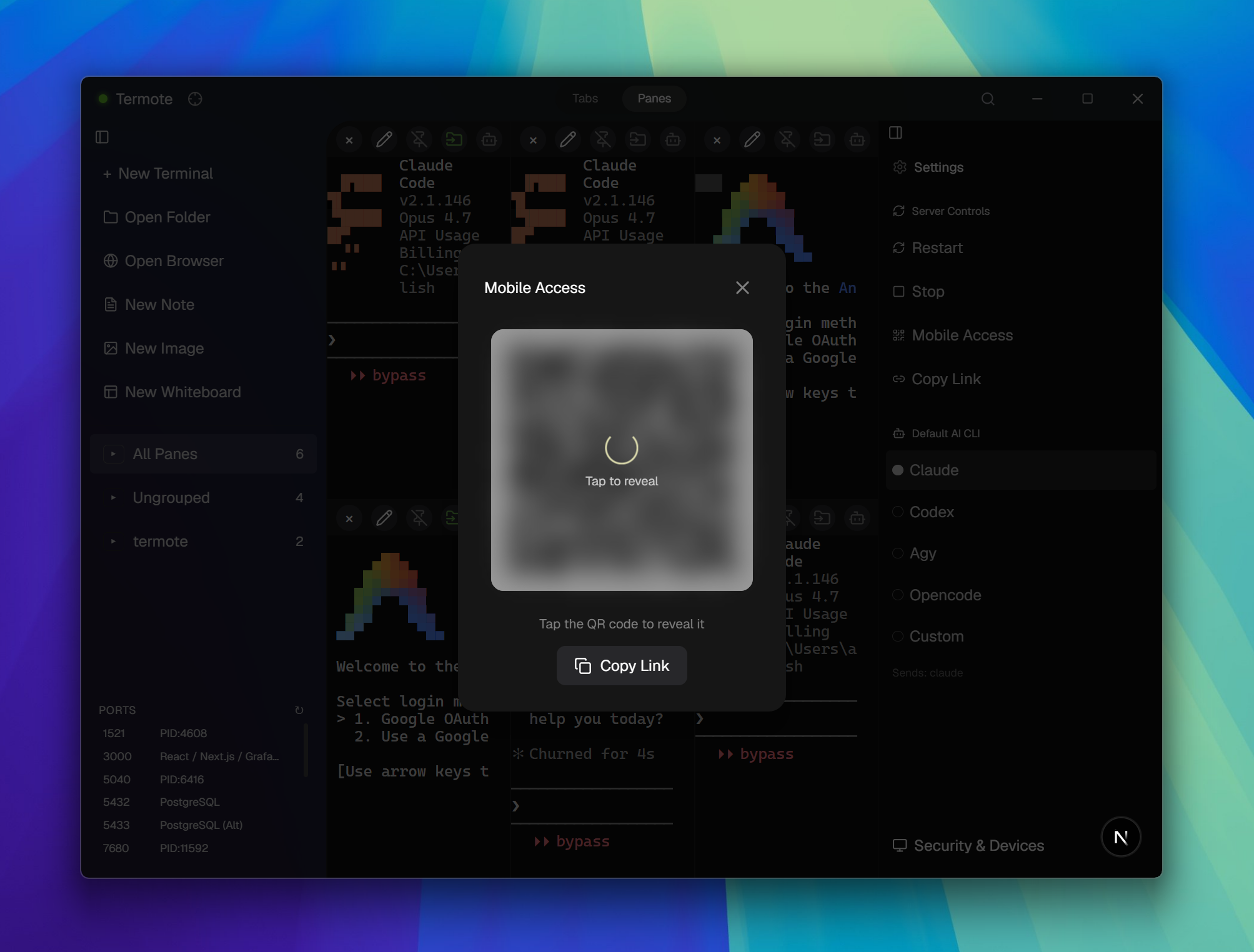This screenshot has height=952, width=1254.
Task: Select port 5433 PostgreSQL (Alt) row
Action: 200,825
